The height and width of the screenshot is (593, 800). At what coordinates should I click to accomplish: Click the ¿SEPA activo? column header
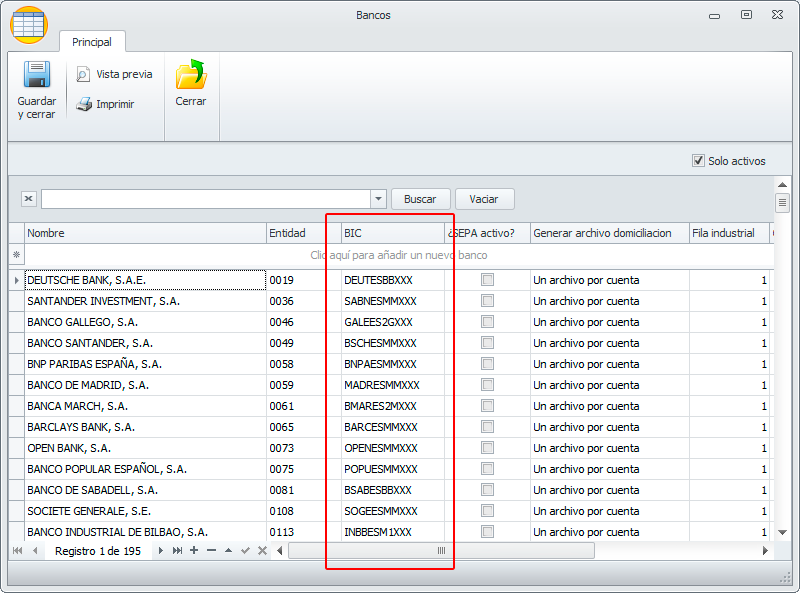point(487,233)
